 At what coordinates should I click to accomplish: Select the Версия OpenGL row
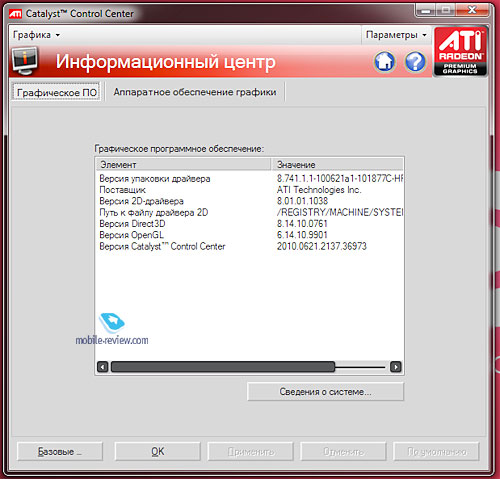coord(250,235)
